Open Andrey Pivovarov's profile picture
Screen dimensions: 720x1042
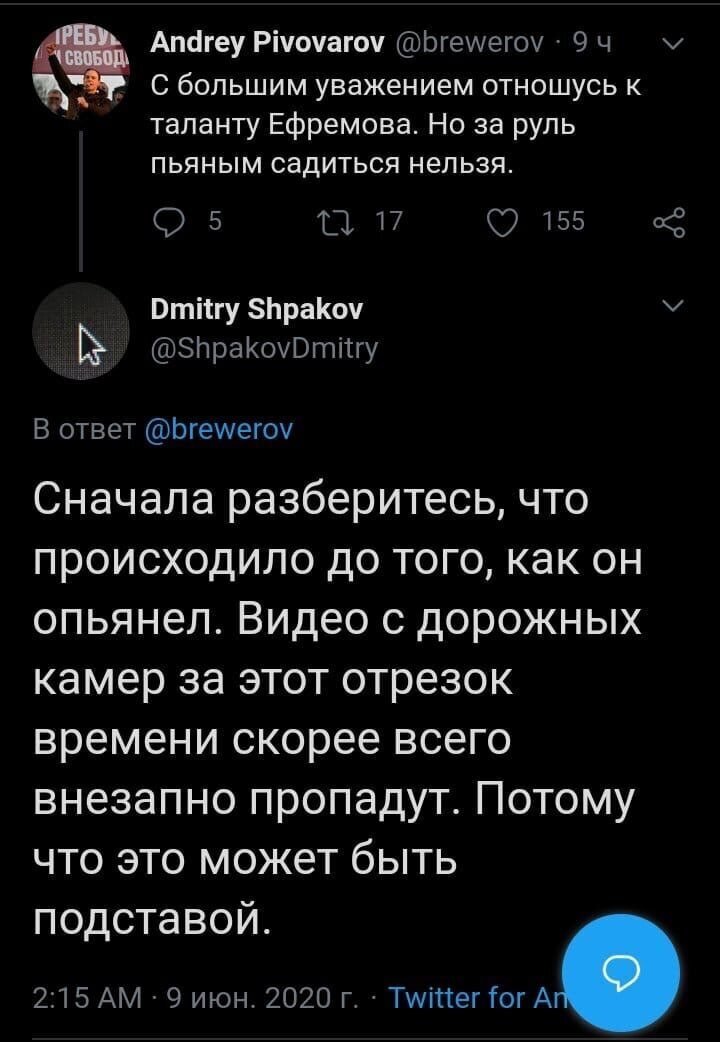point(80,75)
